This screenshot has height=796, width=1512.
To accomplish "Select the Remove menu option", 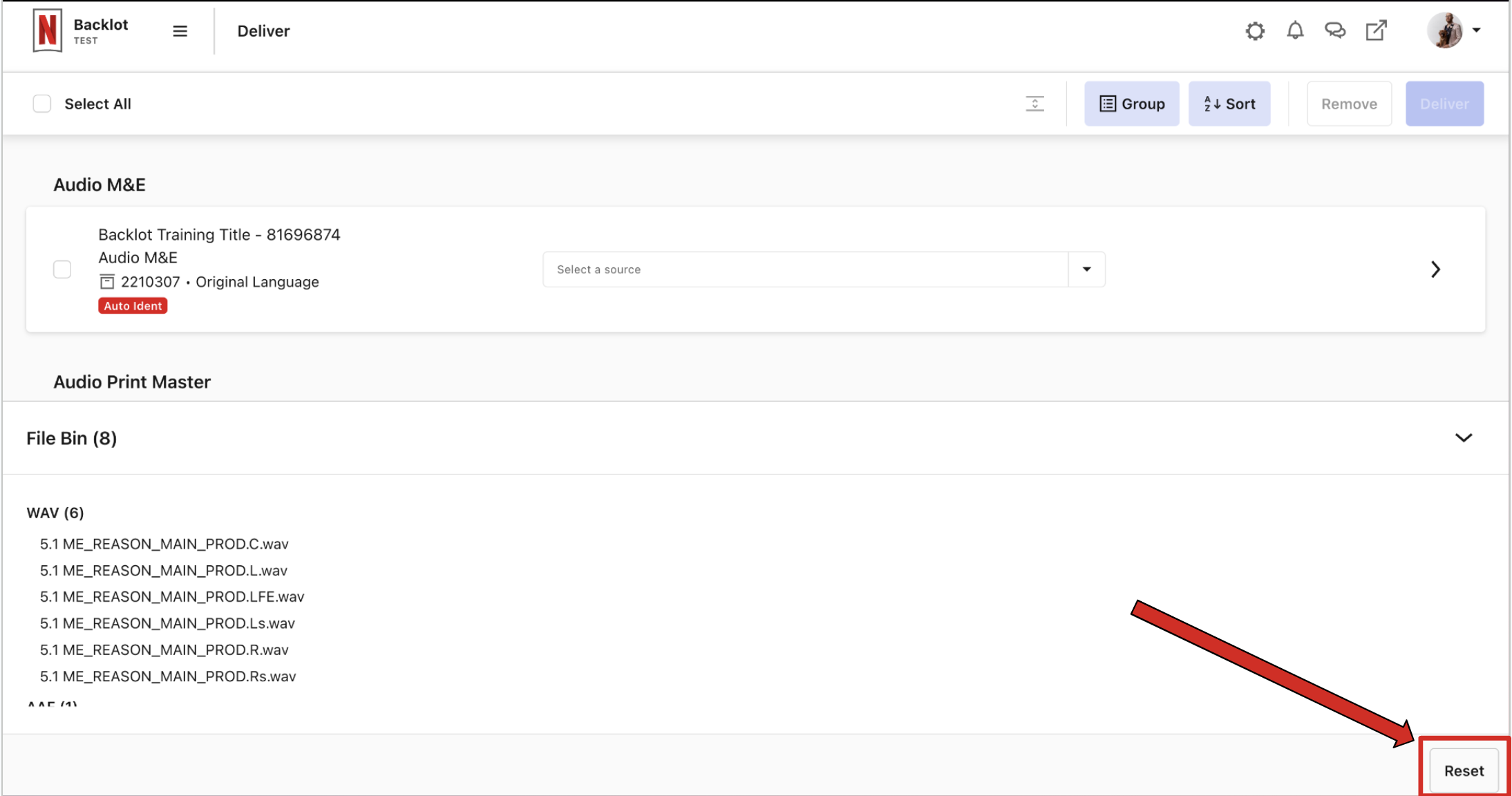I will click(1348, 104).
